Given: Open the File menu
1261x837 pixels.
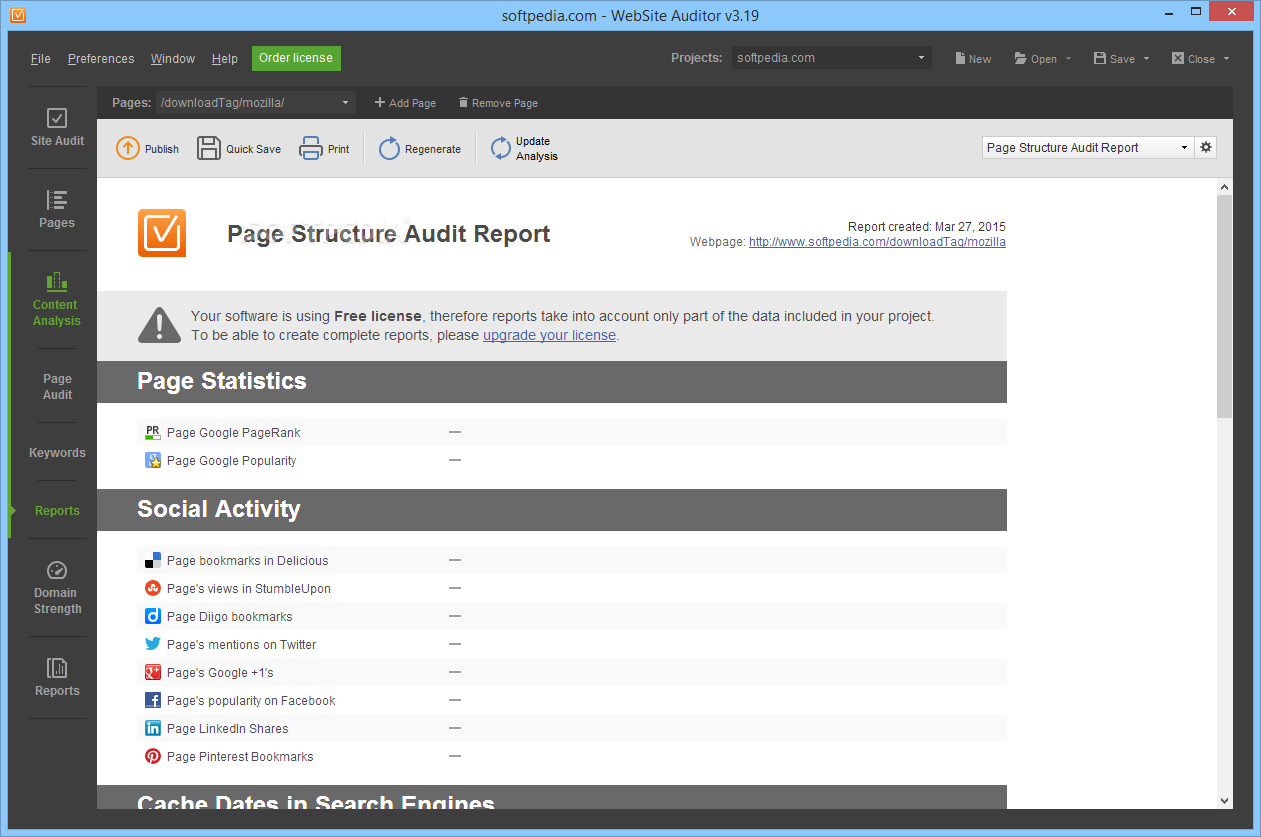Looking at the screenshot, I should click(41, 58).
